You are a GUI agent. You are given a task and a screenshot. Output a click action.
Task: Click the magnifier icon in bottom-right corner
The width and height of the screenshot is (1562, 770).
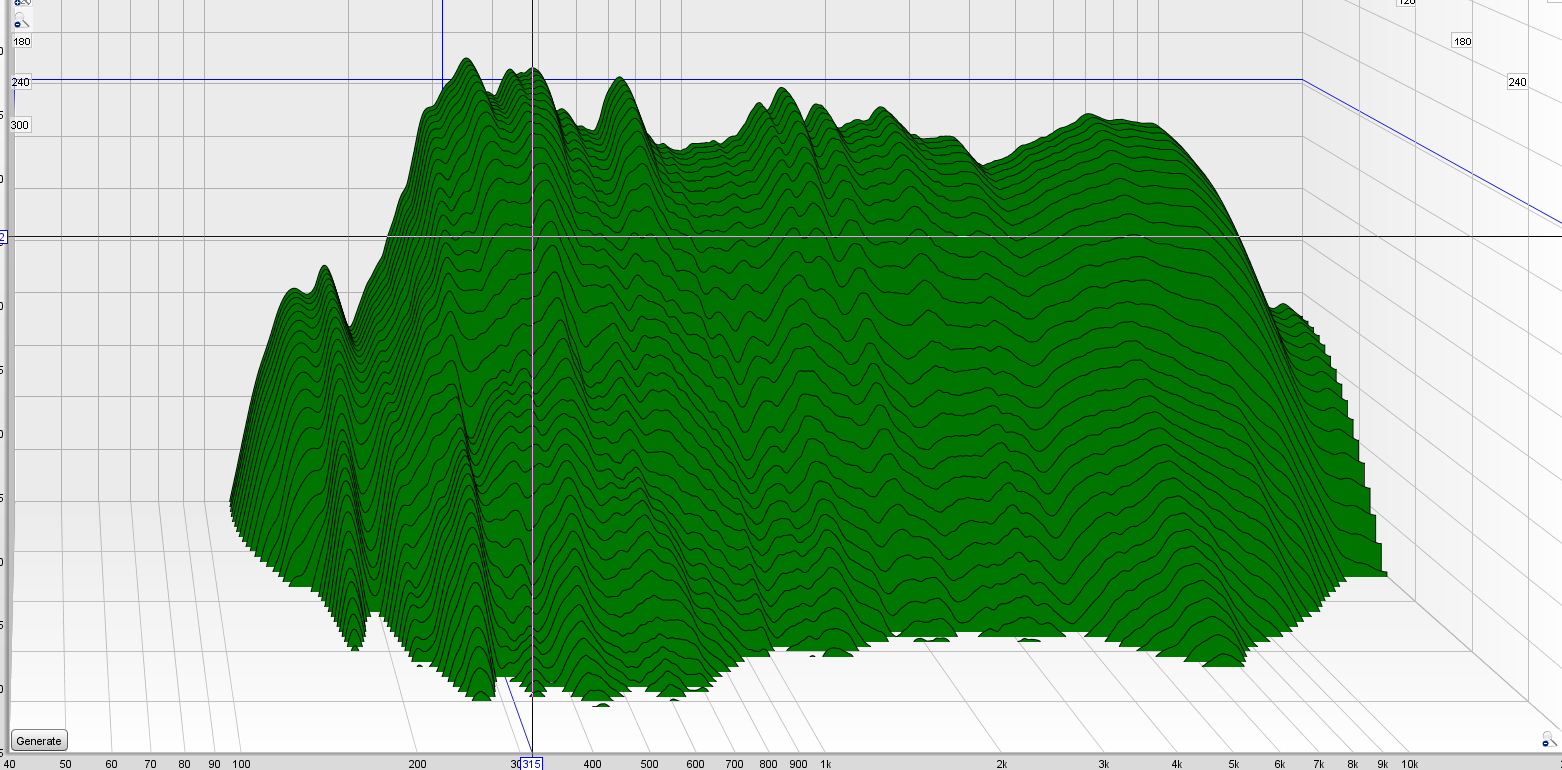(1549, 740)
